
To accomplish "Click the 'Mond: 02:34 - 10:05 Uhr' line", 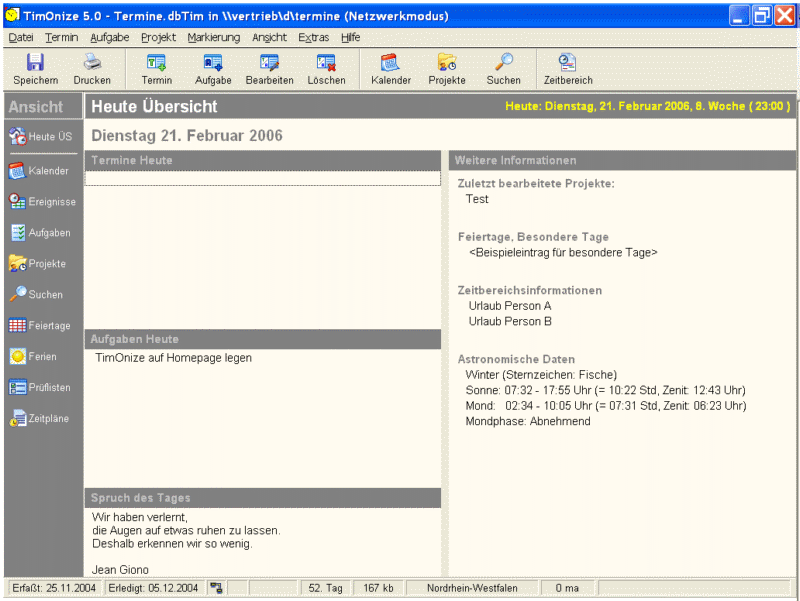I will pyautogui.click(x=606, y=406).
